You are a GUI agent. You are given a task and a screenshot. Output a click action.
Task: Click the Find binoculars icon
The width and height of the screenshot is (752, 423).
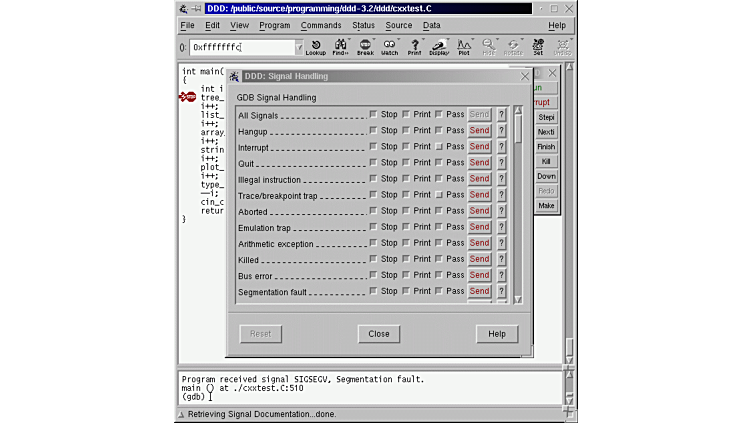point(340,46)
